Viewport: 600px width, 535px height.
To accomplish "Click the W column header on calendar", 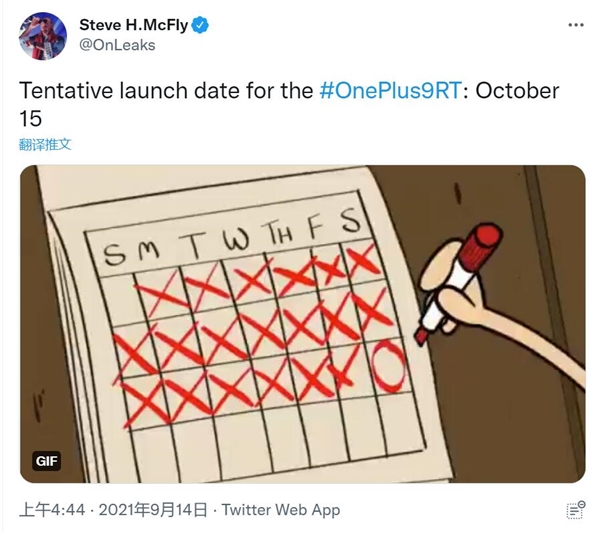I will 236,241.
